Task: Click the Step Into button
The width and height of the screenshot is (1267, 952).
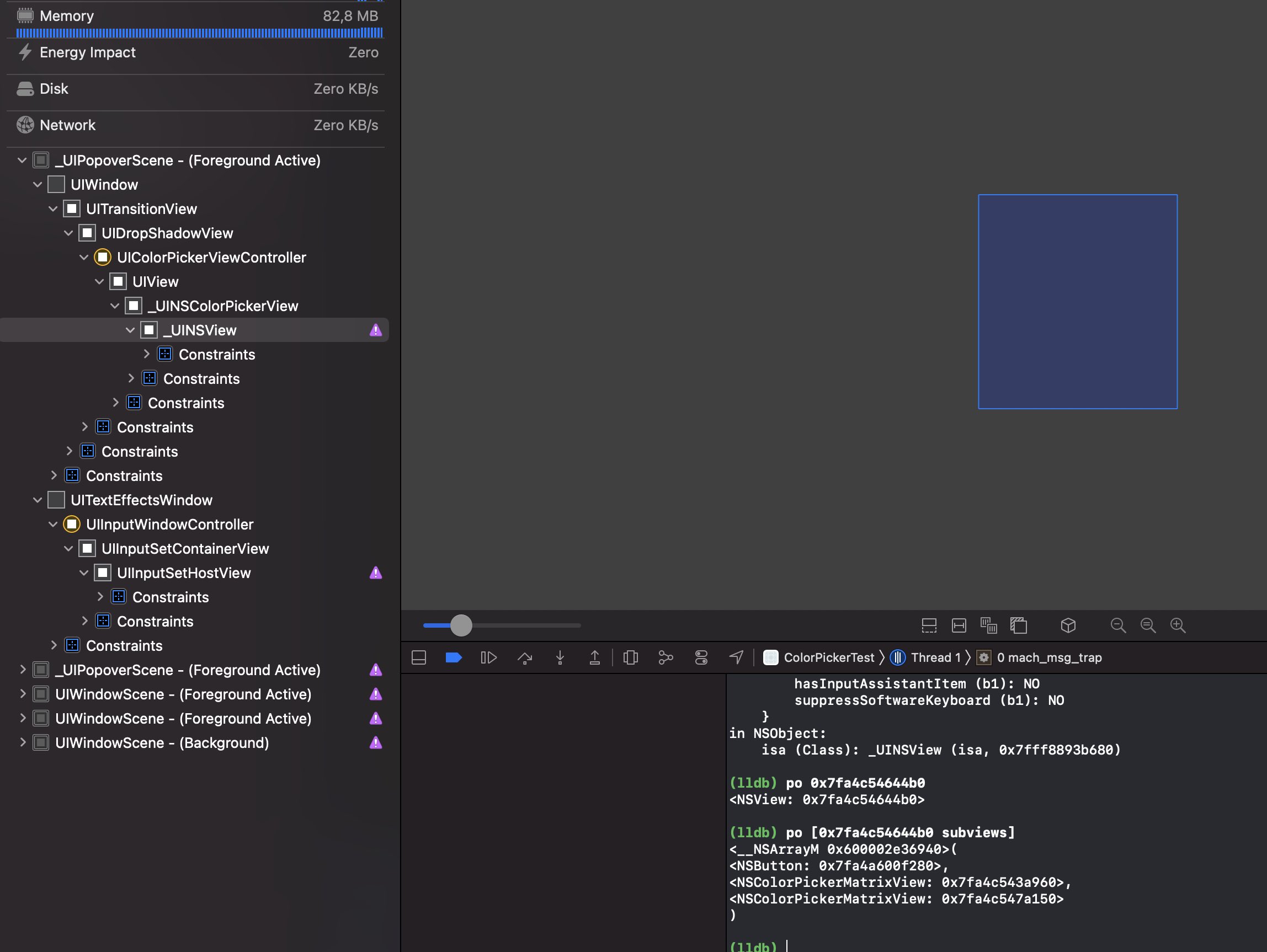Action: coord(560,657)
